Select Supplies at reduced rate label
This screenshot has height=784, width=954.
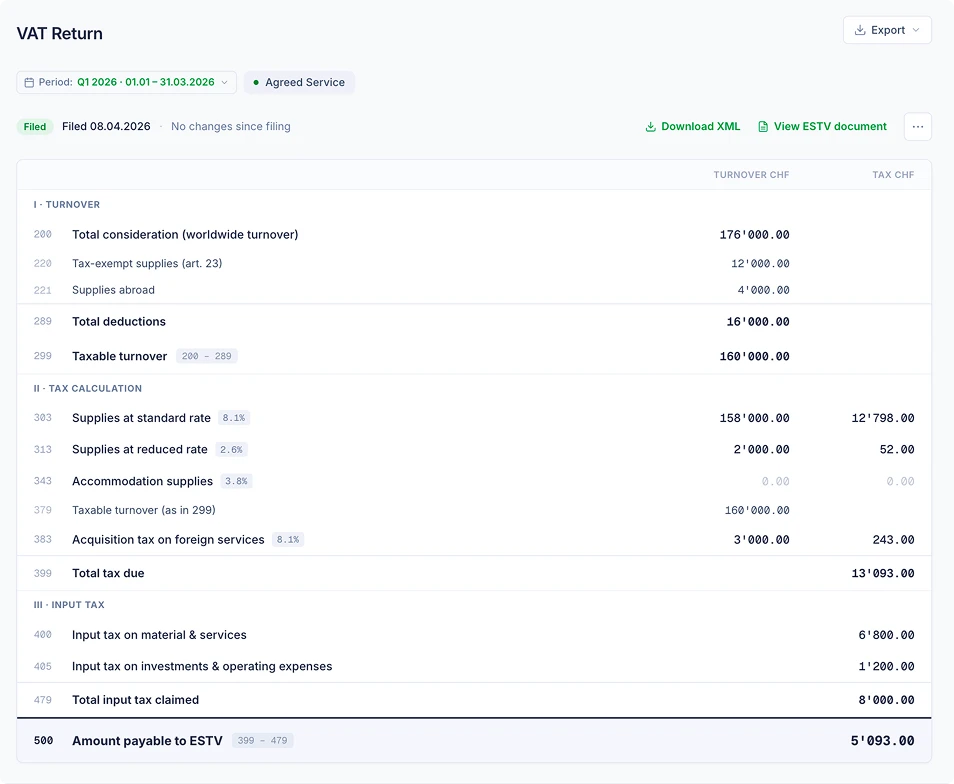pos(139,449)
